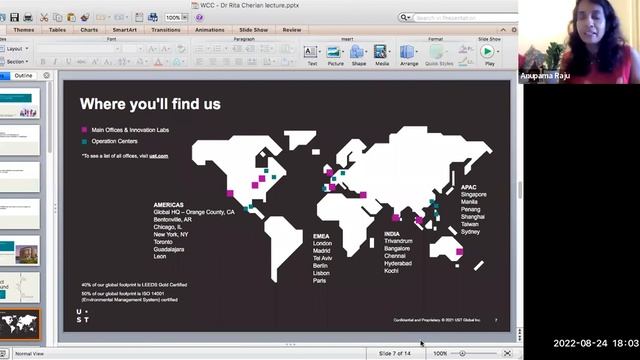
Task: Open the Review ribbon tab
Action: point(291,30)
